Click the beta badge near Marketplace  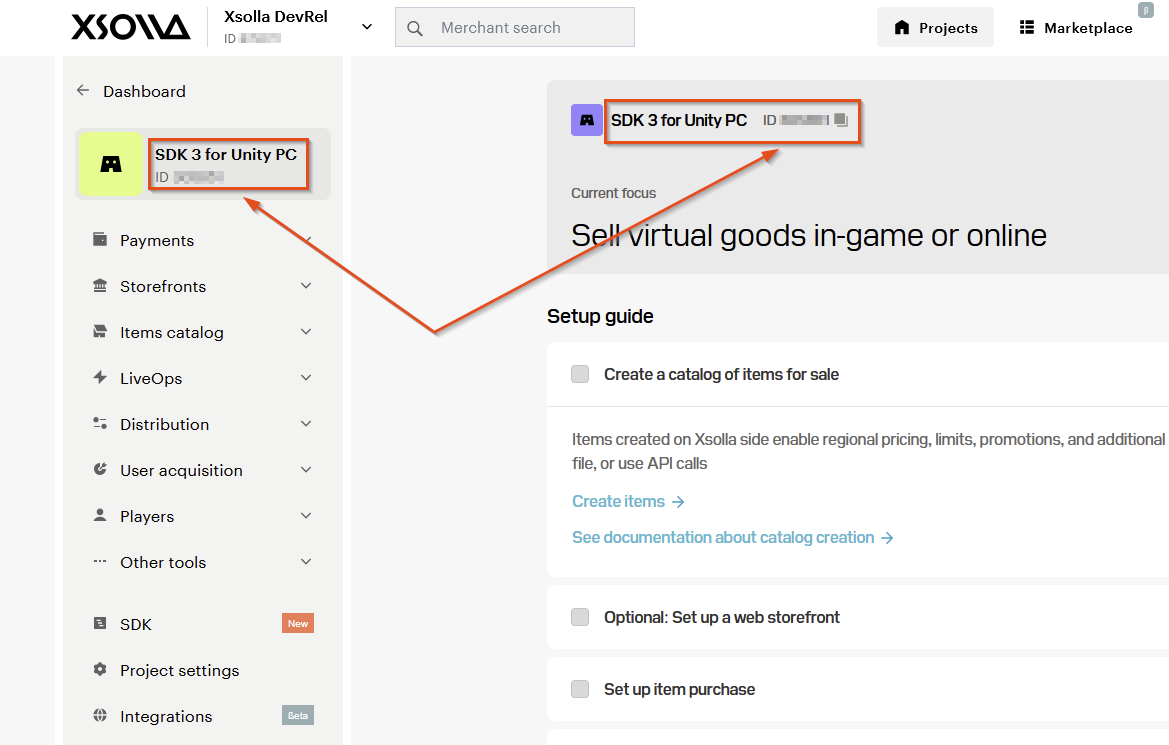click(1146, 10)
